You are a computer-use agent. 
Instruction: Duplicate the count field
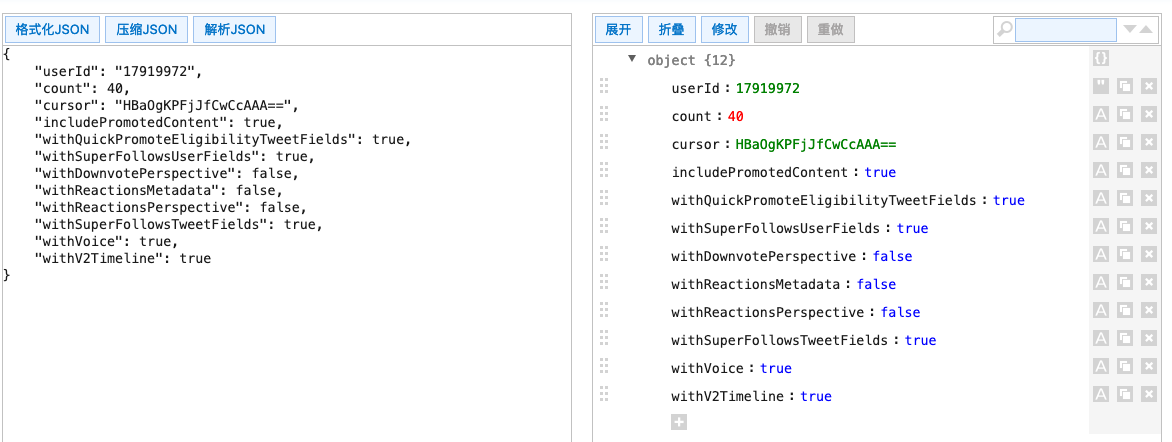click(x=1124, y=115)
